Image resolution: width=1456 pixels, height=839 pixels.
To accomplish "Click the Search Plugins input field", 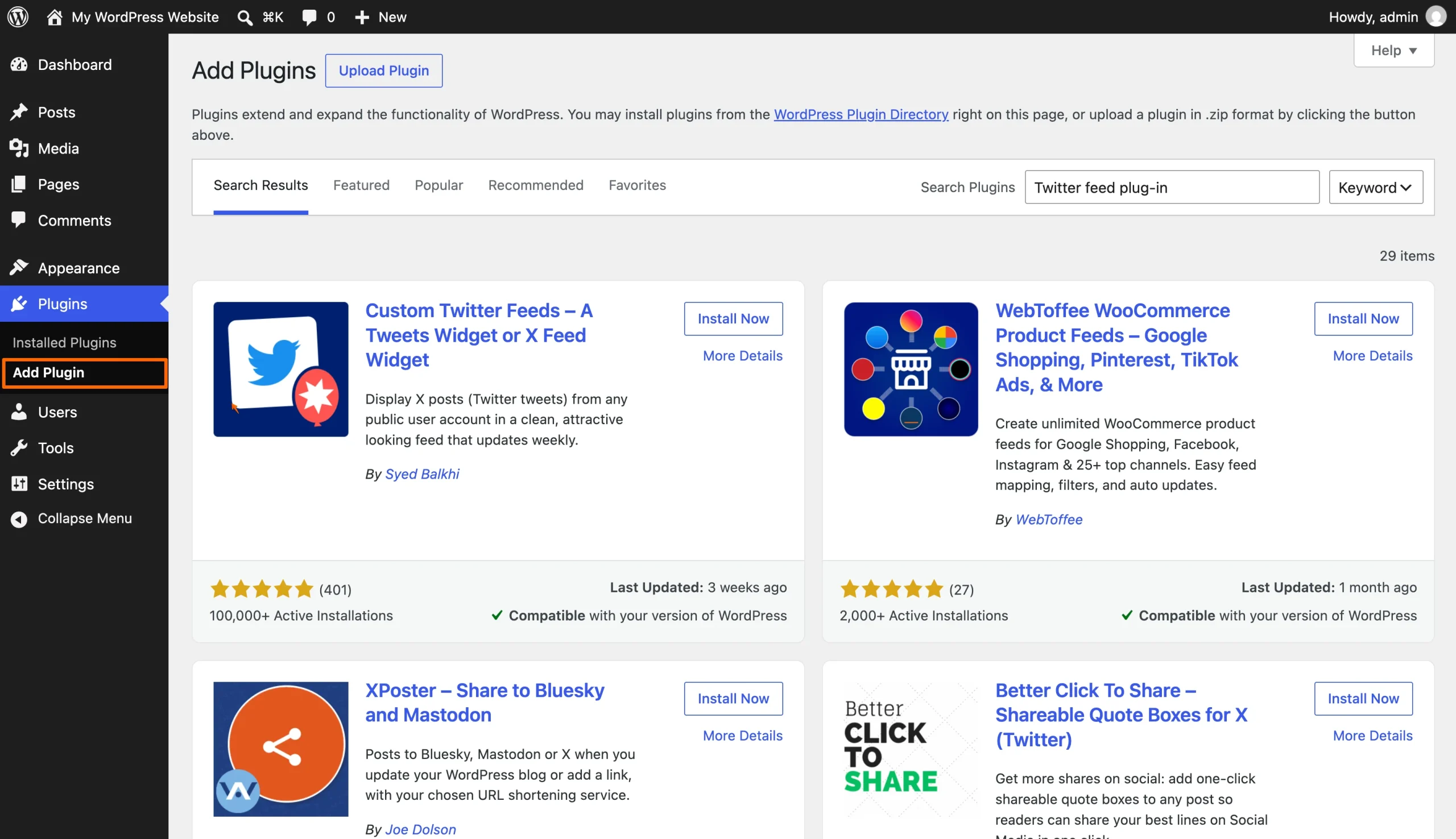I will pyautogui.click(x=1172, y=187).
